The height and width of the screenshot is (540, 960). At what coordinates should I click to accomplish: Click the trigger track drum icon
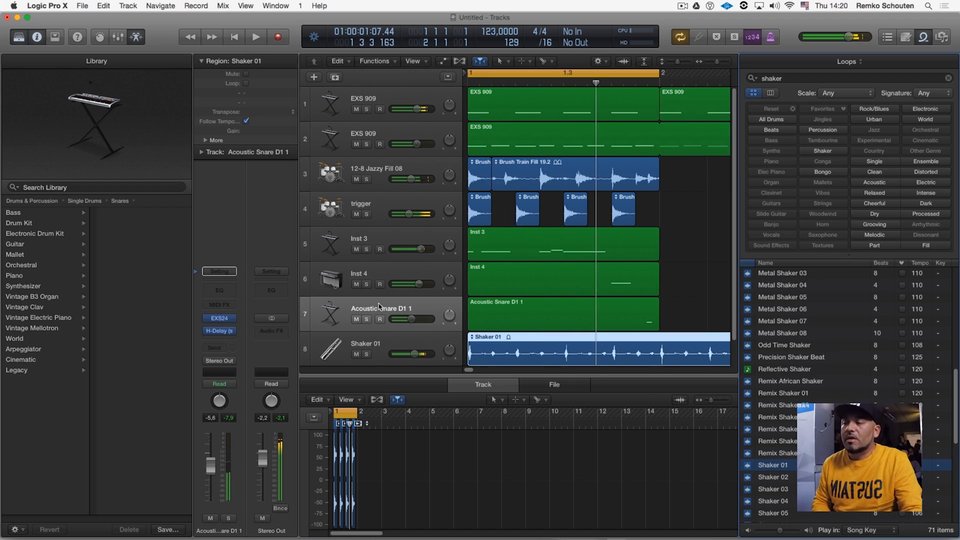tap(331, 209)
